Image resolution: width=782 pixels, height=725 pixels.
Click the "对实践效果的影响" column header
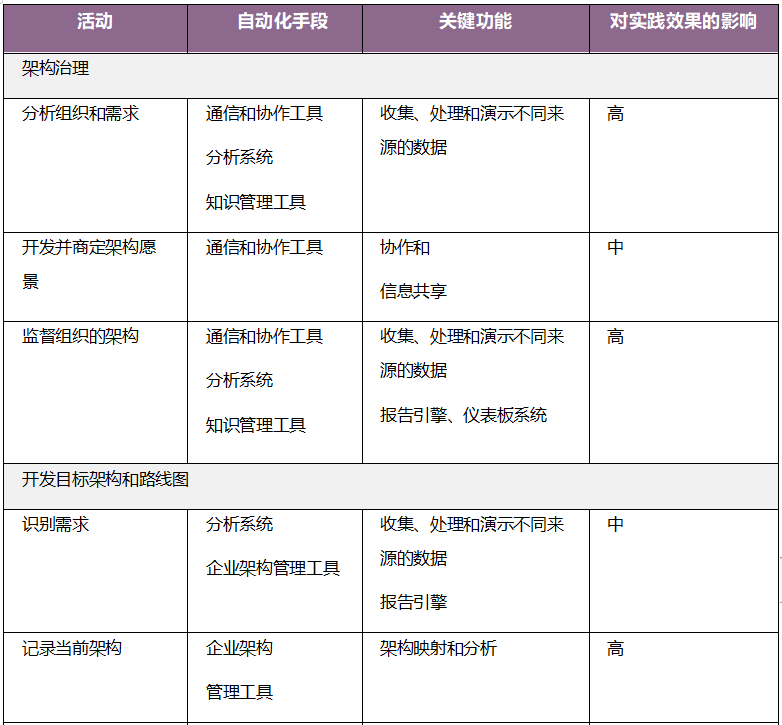coord(683,21)
